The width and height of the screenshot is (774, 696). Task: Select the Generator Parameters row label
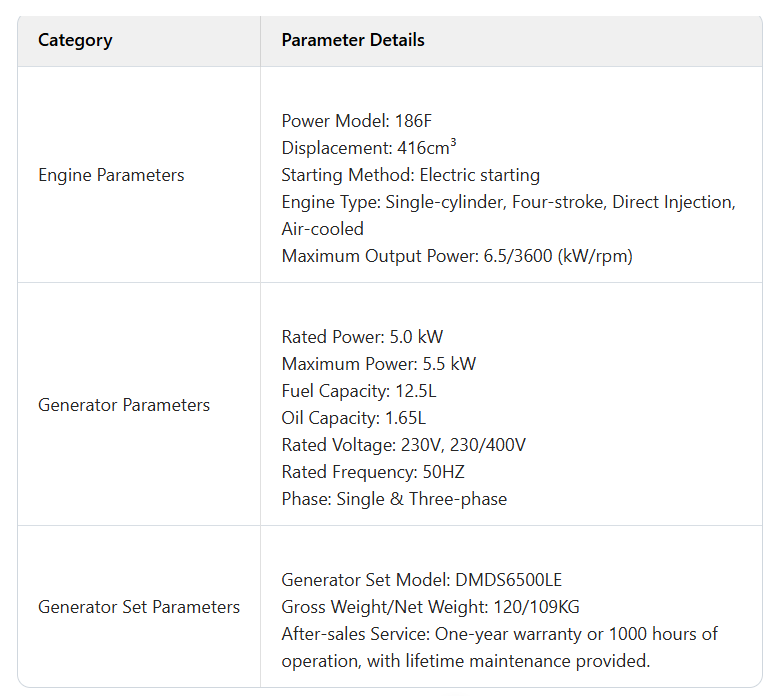(124, 405)
